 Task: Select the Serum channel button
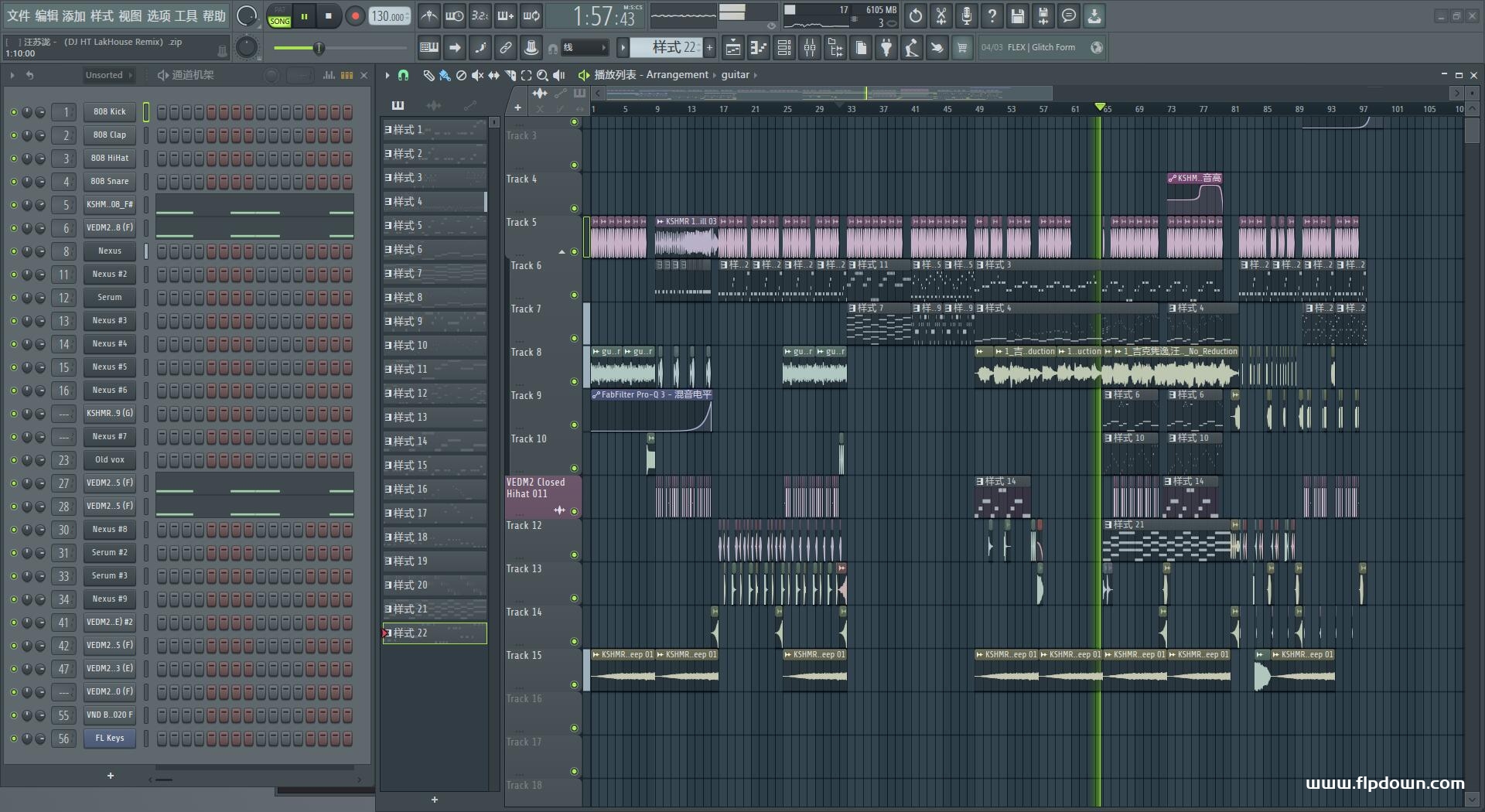click(109, 298)
